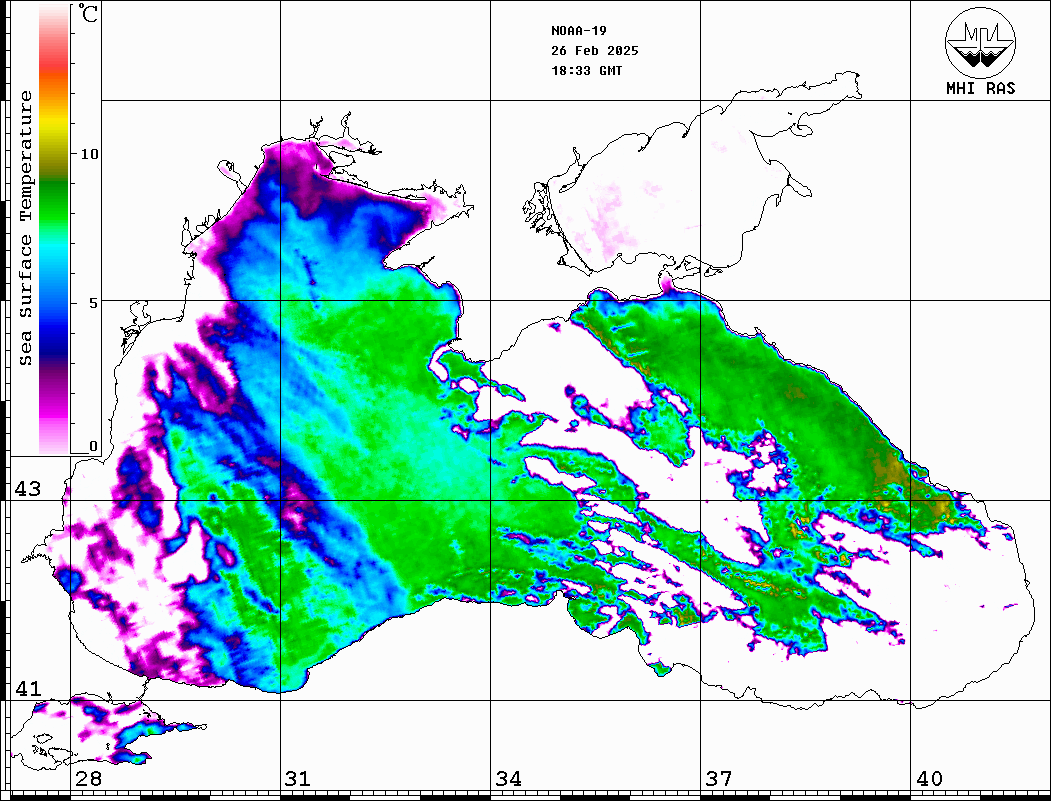The width and height of the screenshot is (1051, 801).
Task: Click latitude label '41'
Action: [x=28, y=688]
